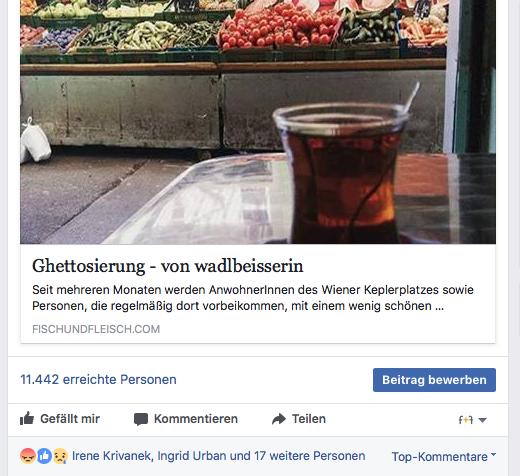Open the Top-Kommentare sorting dropdown
520x476 pixels.
444,457
